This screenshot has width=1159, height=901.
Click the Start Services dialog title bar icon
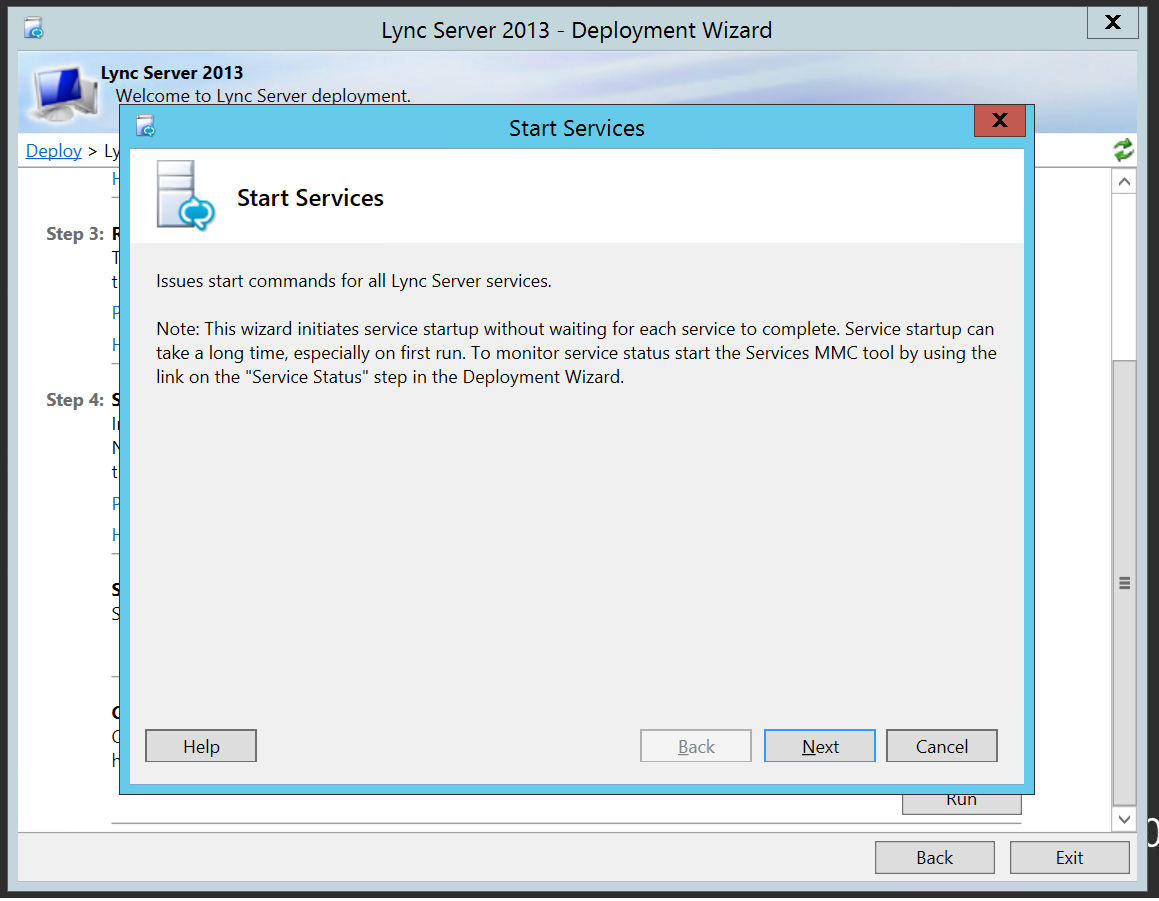(146, 126)
